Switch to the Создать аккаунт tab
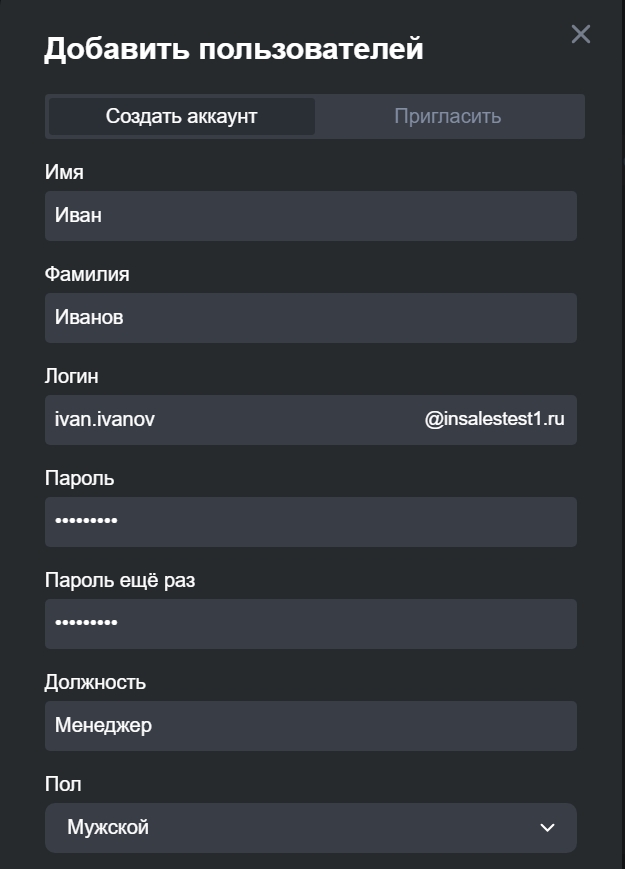Screen dimensions: 625x869 (182, 116)
